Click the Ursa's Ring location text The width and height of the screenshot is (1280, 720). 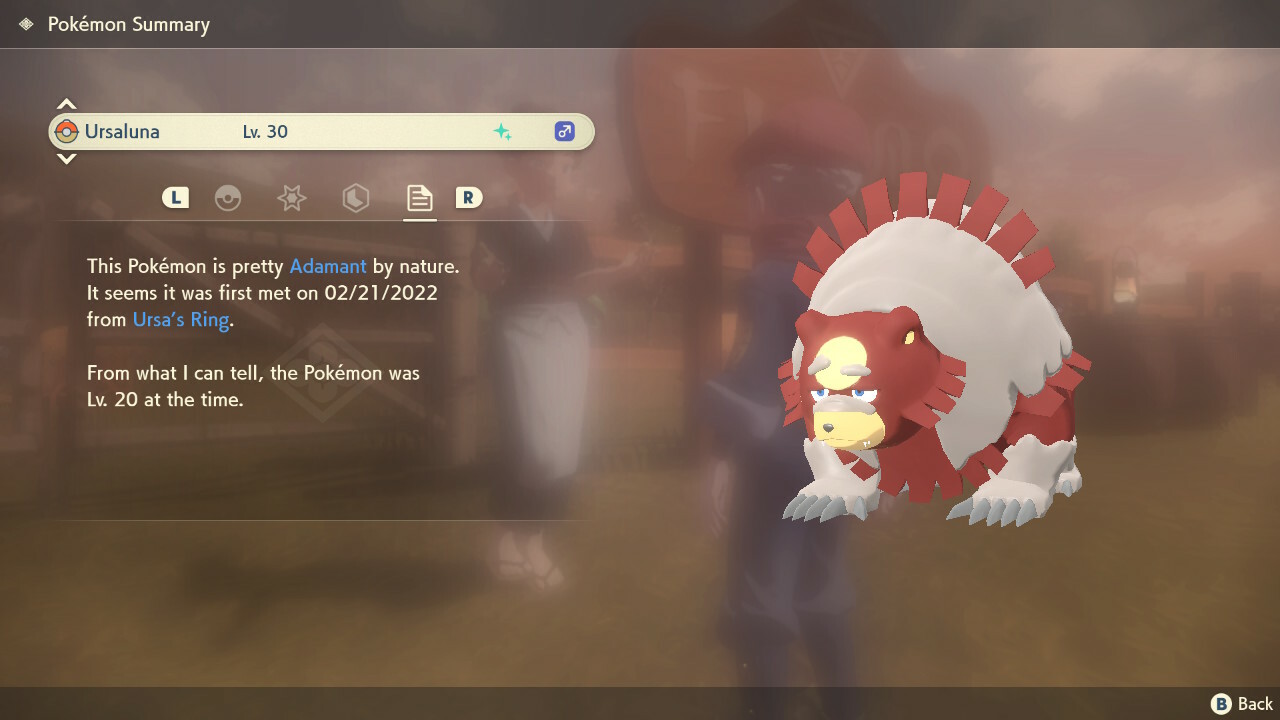[x=181, y=320]
